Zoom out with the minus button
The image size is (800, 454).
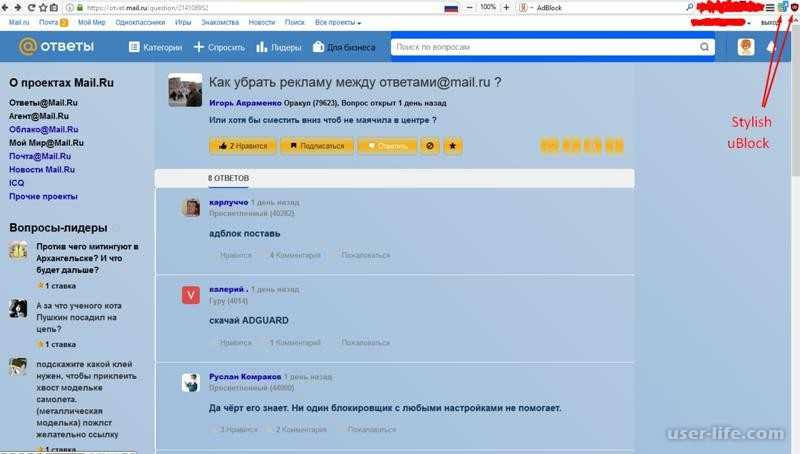point(470,8)
